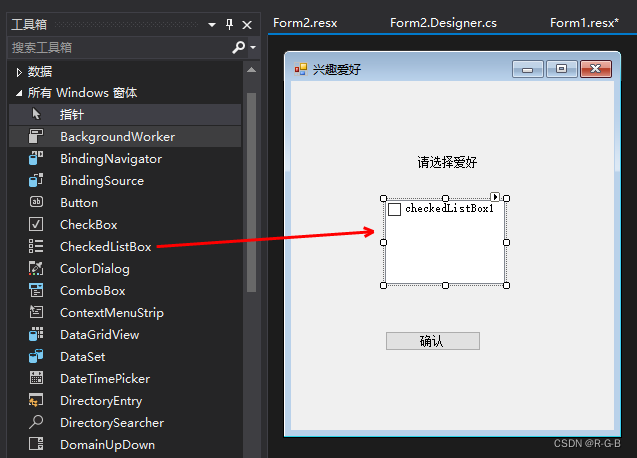This screenshot has height=458, width=637.
Task: Select the 请选择爱好 label on the form
Action: 447,162
